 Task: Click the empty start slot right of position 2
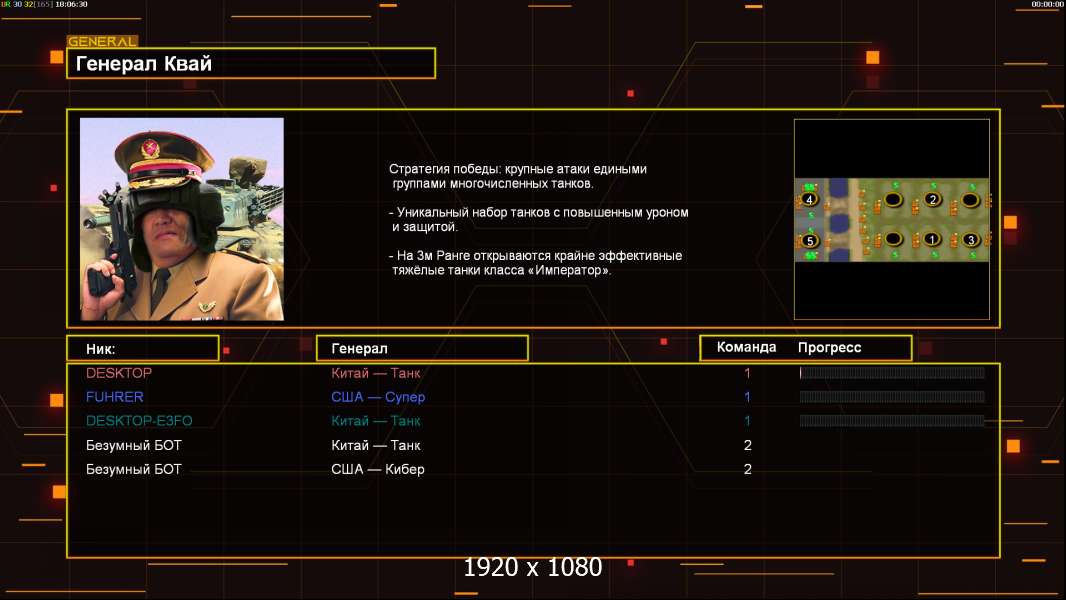[970, 200]
